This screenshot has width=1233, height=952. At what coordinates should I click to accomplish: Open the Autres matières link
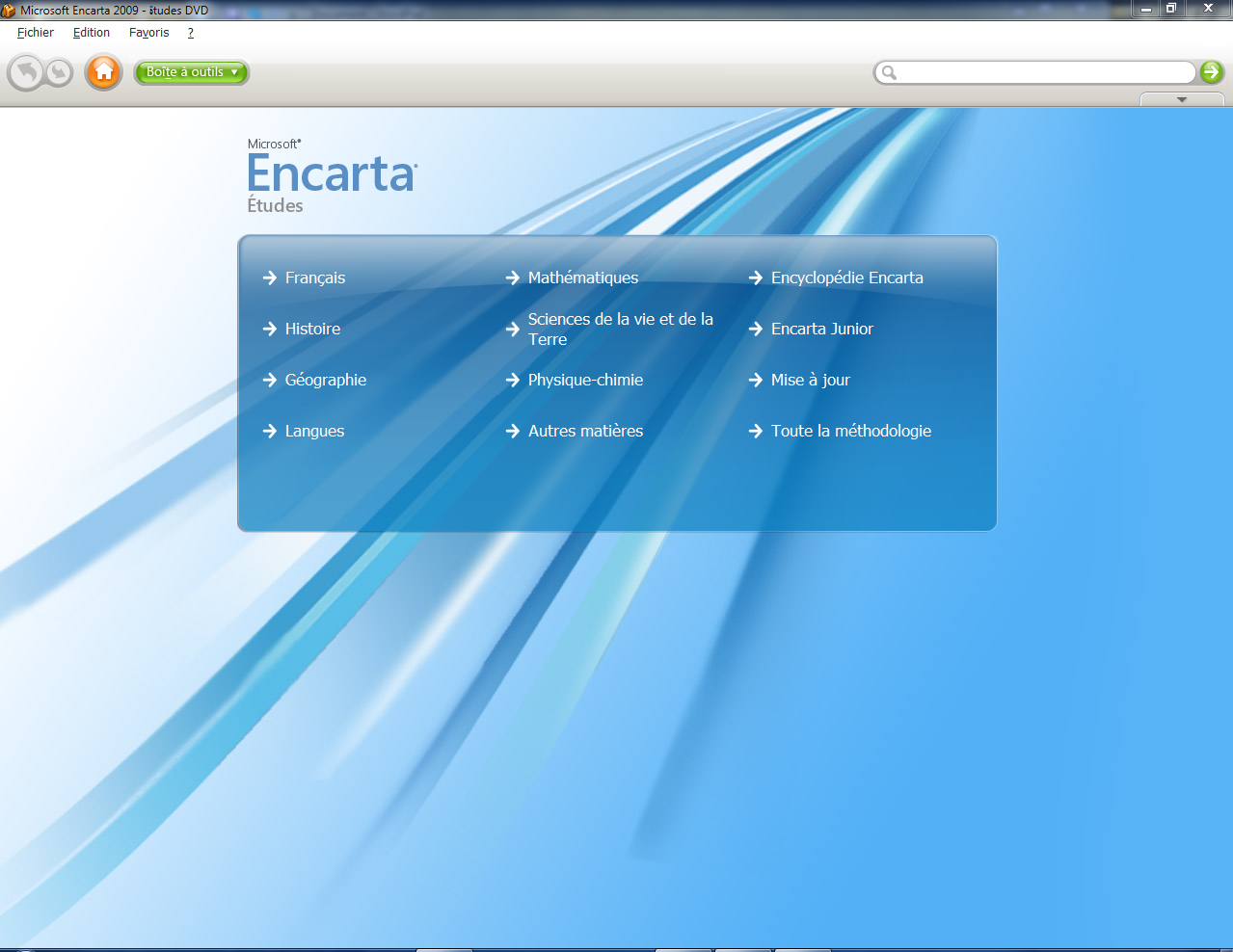pos(585,431)
